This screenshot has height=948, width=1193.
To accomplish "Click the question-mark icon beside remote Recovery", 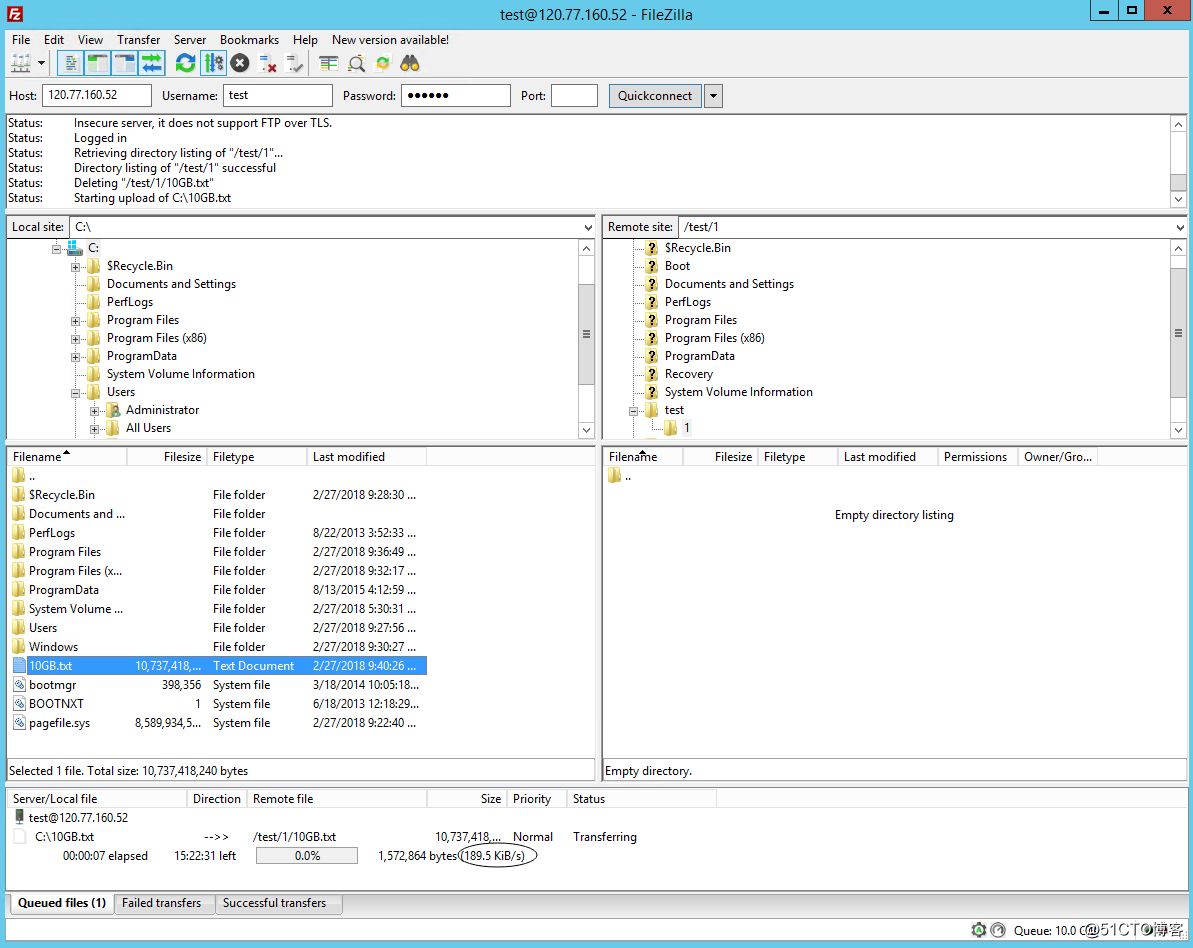I will pyautogui.click(x=652, y=374).
